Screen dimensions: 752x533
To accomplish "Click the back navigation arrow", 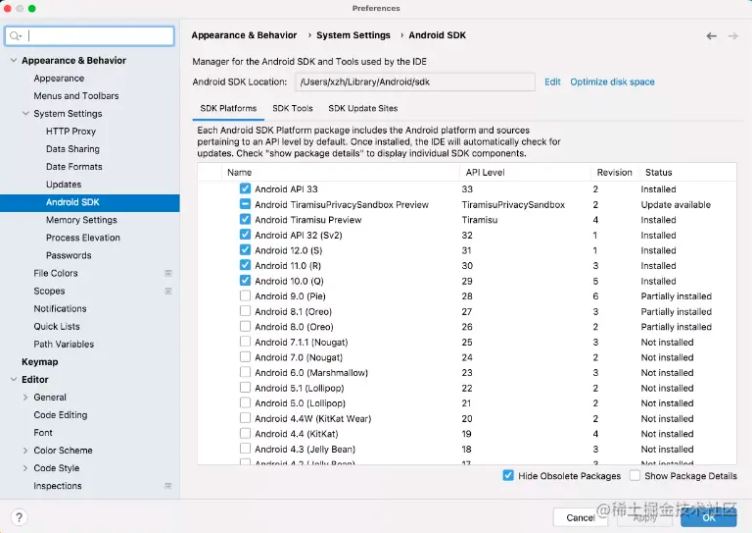I will tap(711, 36).
